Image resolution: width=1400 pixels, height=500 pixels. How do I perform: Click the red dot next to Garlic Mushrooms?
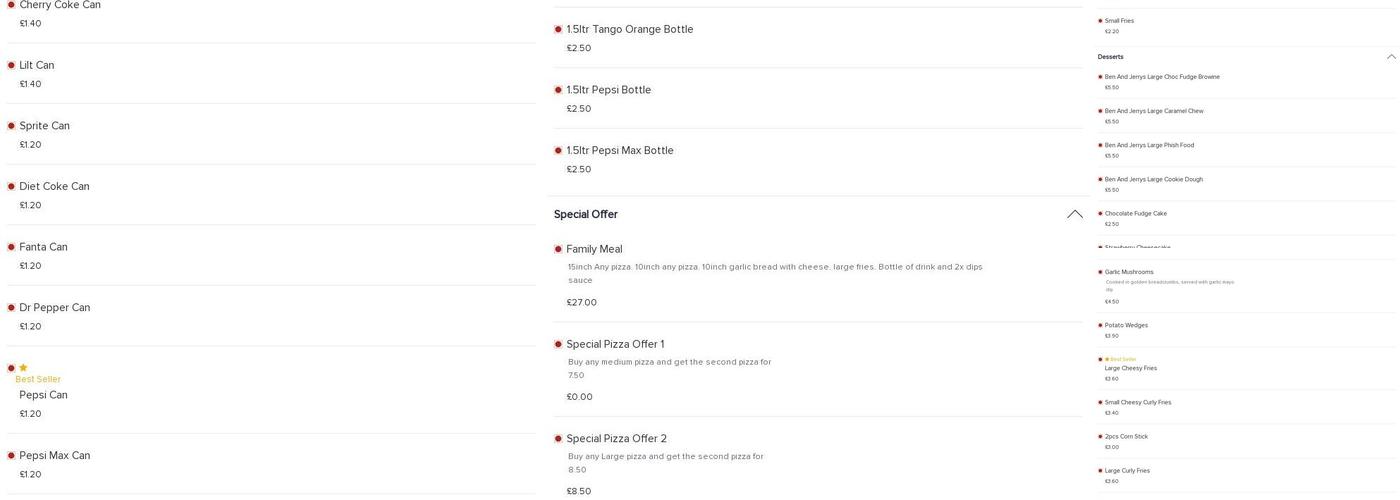pos(1100,272)
